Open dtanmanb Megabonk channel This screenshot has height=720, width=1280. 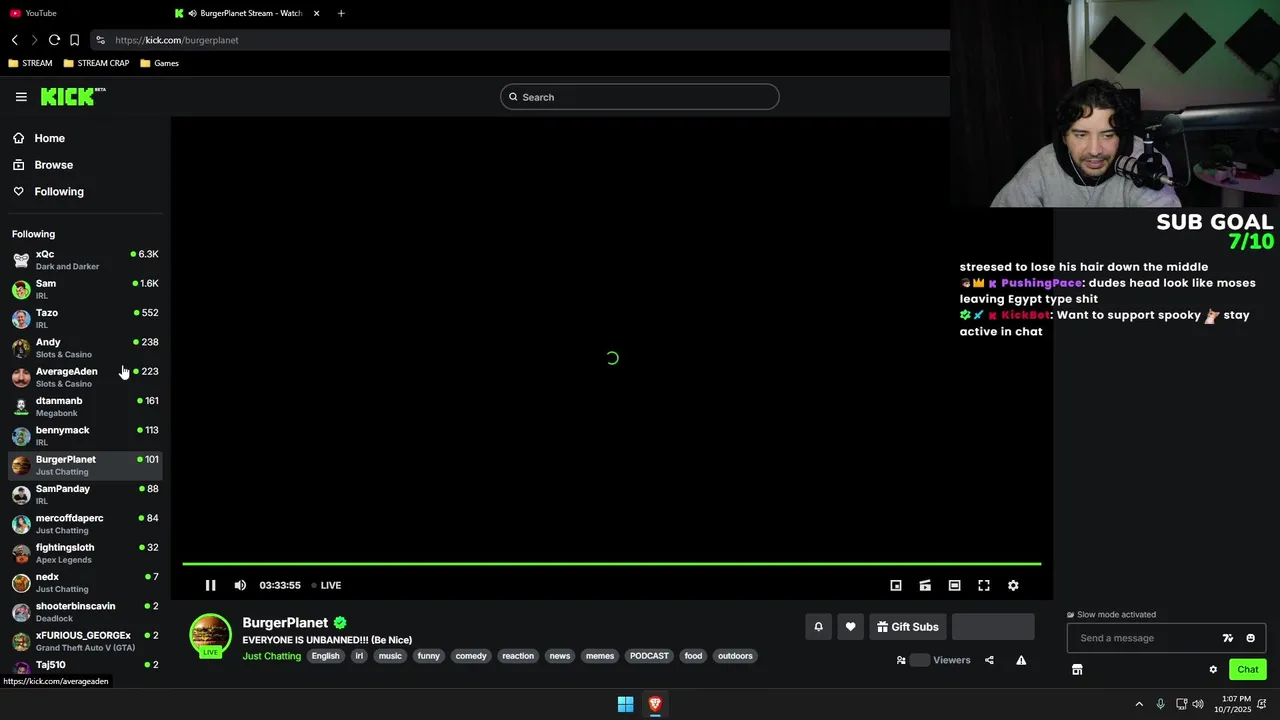pos(85,406)
